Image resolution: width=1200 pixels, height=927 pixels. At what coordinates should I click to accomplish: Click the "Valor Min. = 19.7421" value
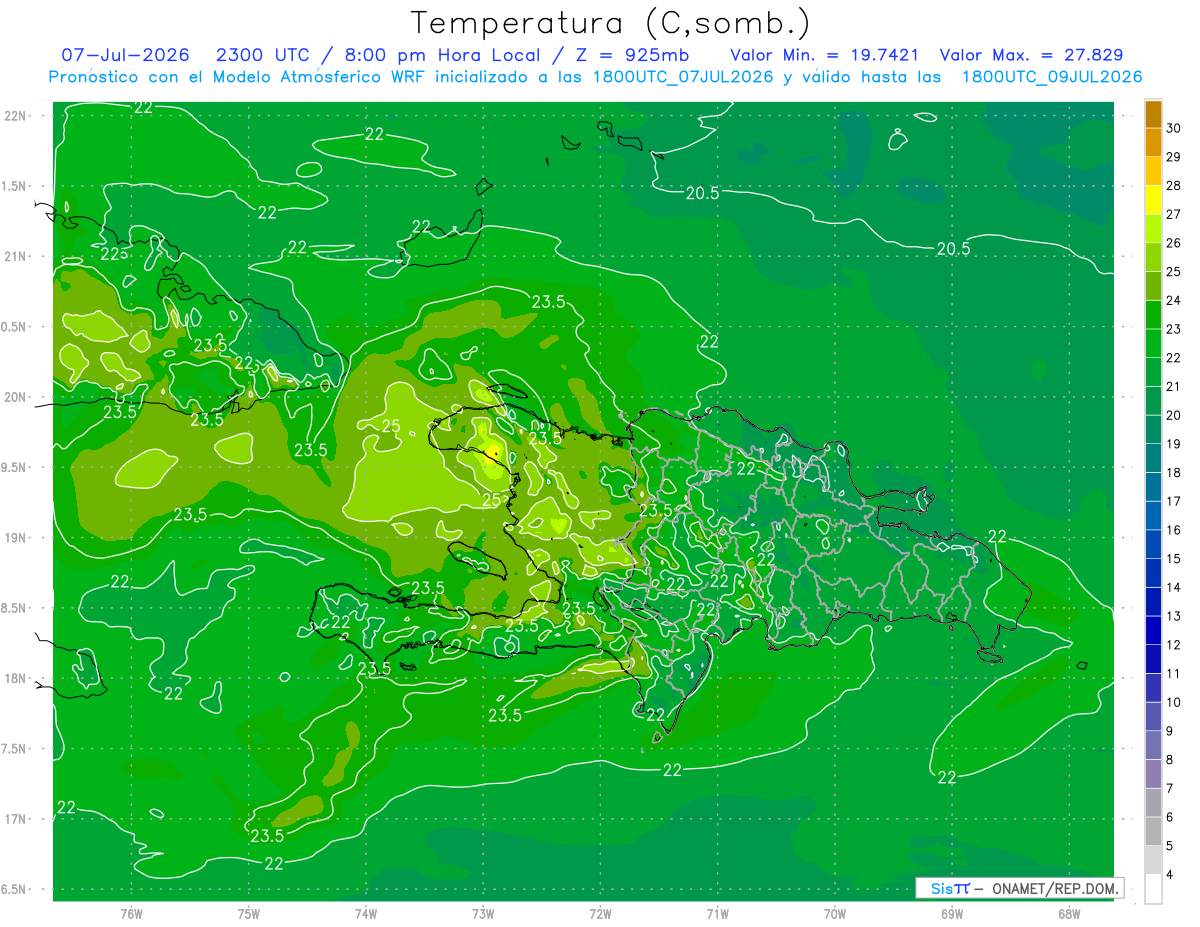824,55
